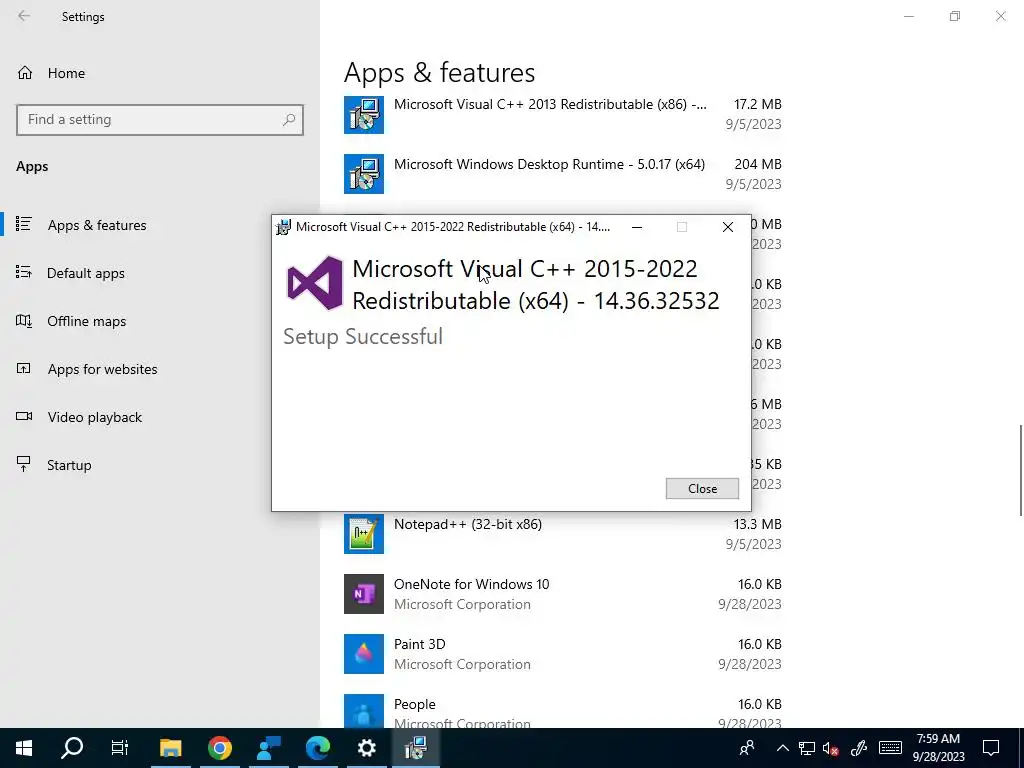Switch to Settings gear taskbar button
The width and height of the screenshot is (1024, 768).
(x=367, y=748)
